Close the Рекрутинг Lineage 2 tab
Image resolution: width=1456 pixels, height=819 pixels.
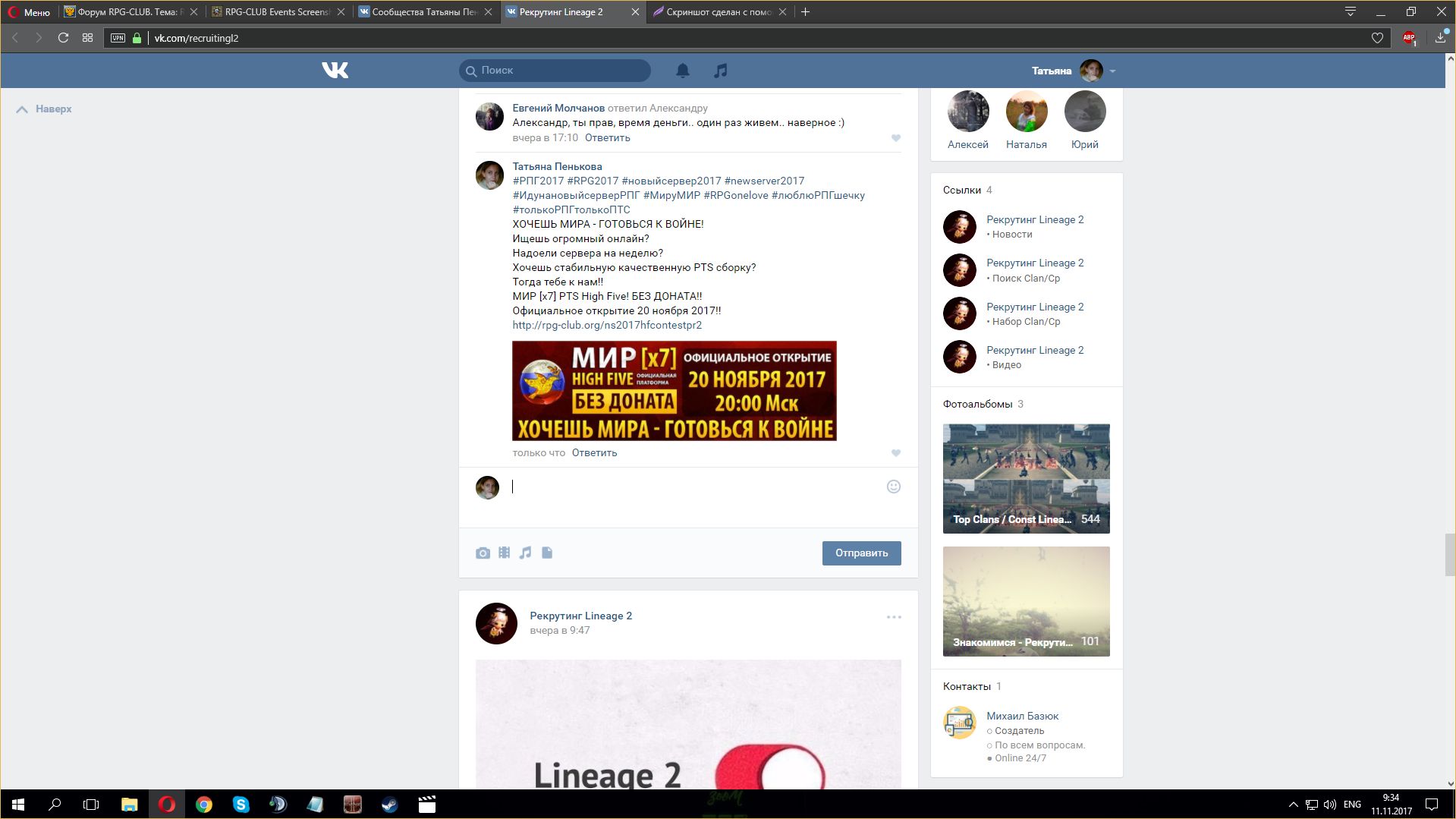pyautogui.click(x=636, y=12)
